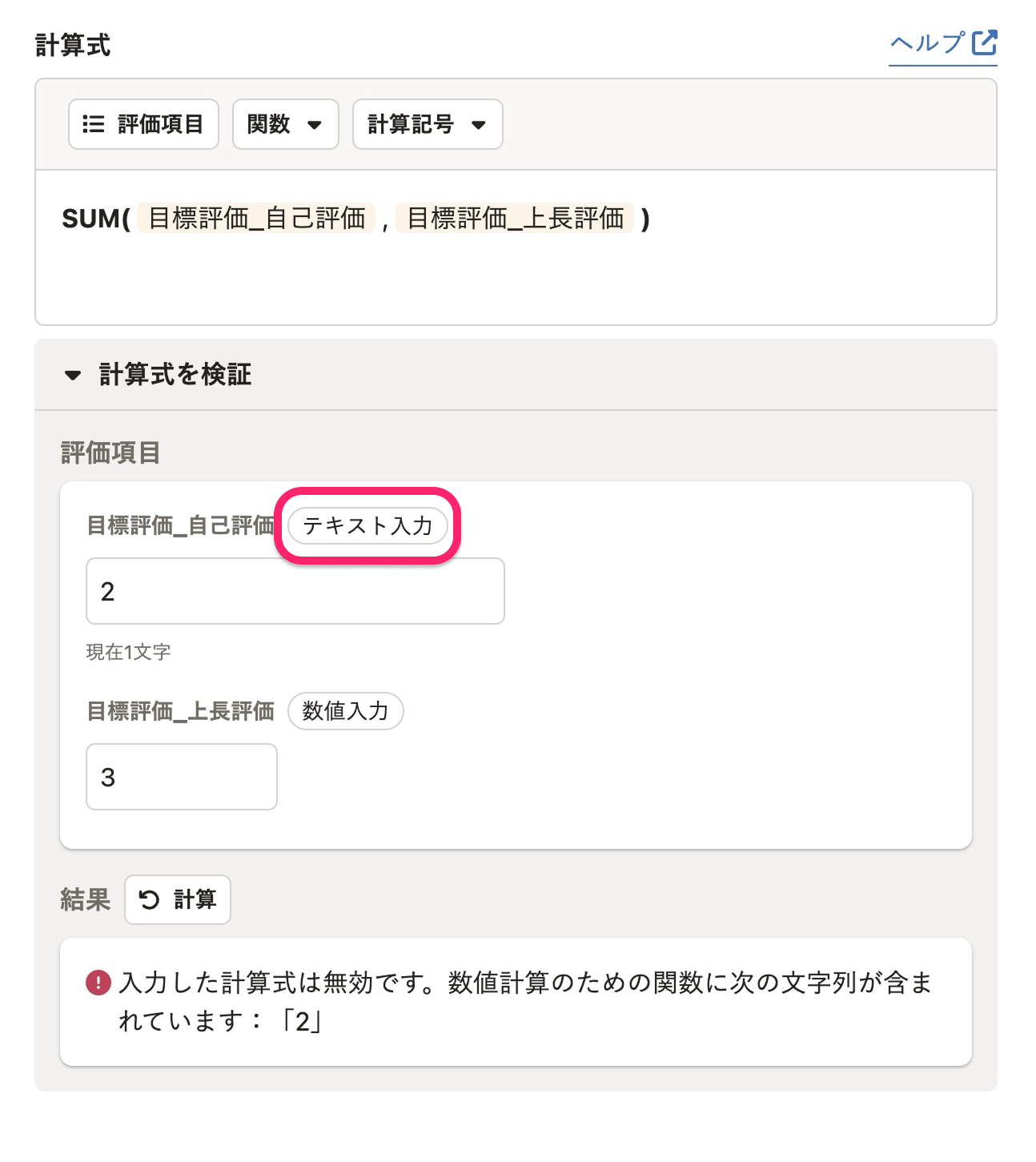This screenshot has width=1036, height=1162.
Task: Click the closing parenthesis in the formula
Action: coord(645,219)
